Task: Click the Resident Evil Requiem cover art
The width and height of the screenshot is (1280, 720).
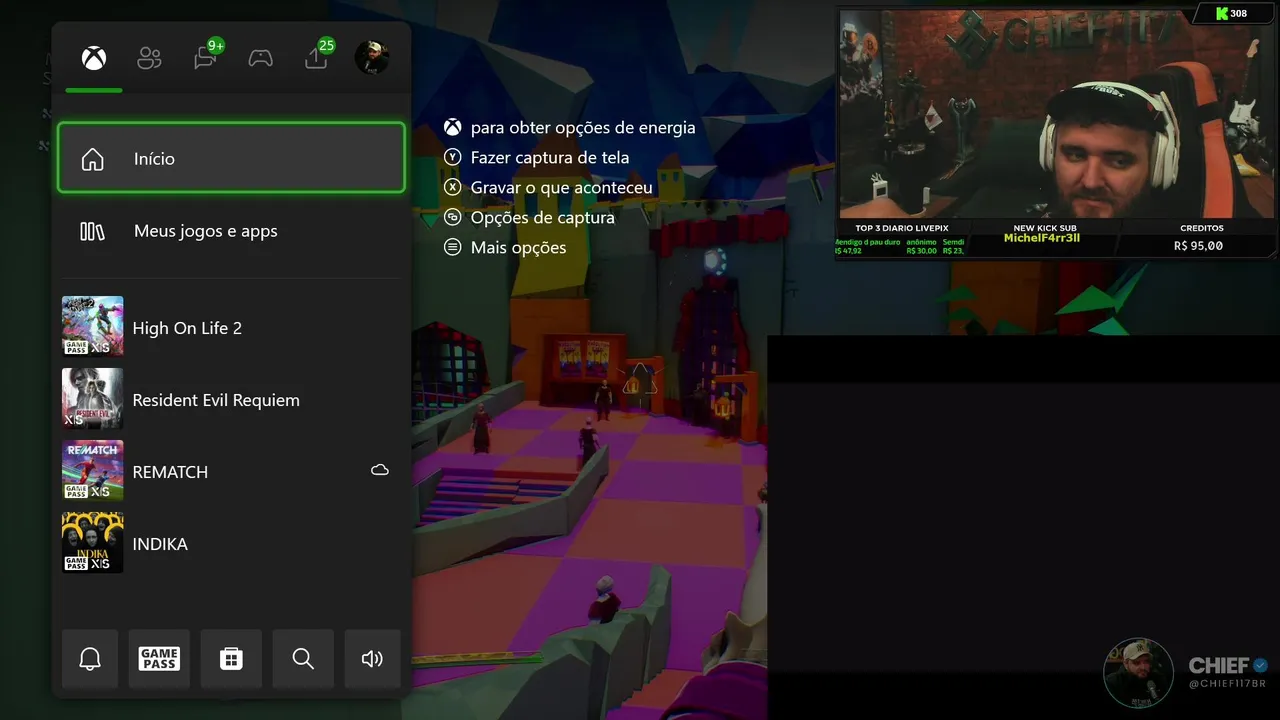Action: (x=93, y=398)
